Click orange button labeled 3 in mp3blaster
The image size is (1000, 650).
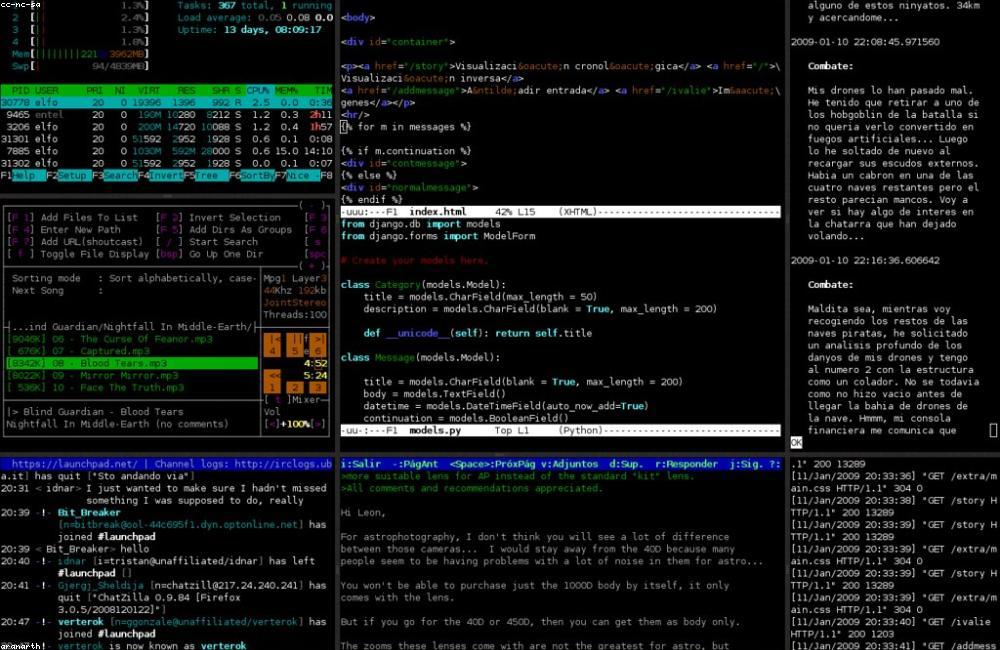318,387
